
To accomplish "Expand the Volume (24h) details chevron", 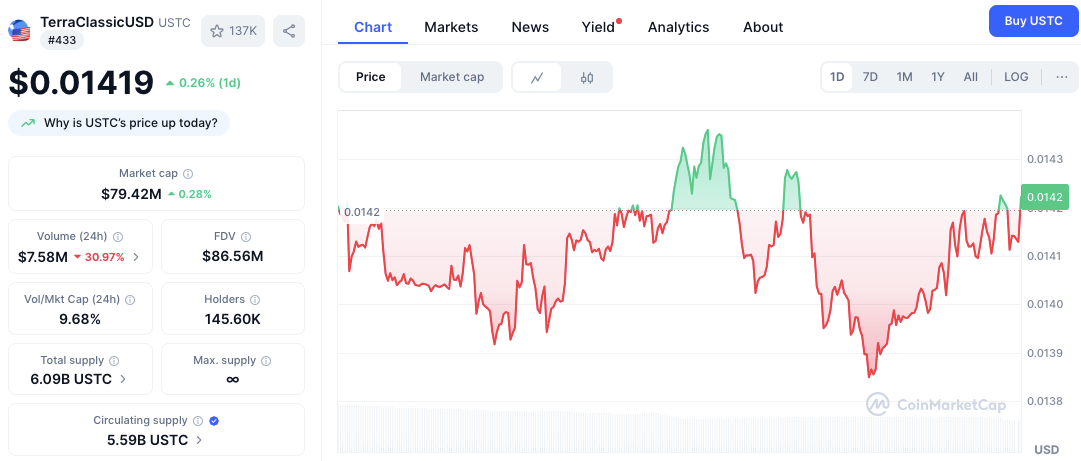I will [x=136, y=257].
